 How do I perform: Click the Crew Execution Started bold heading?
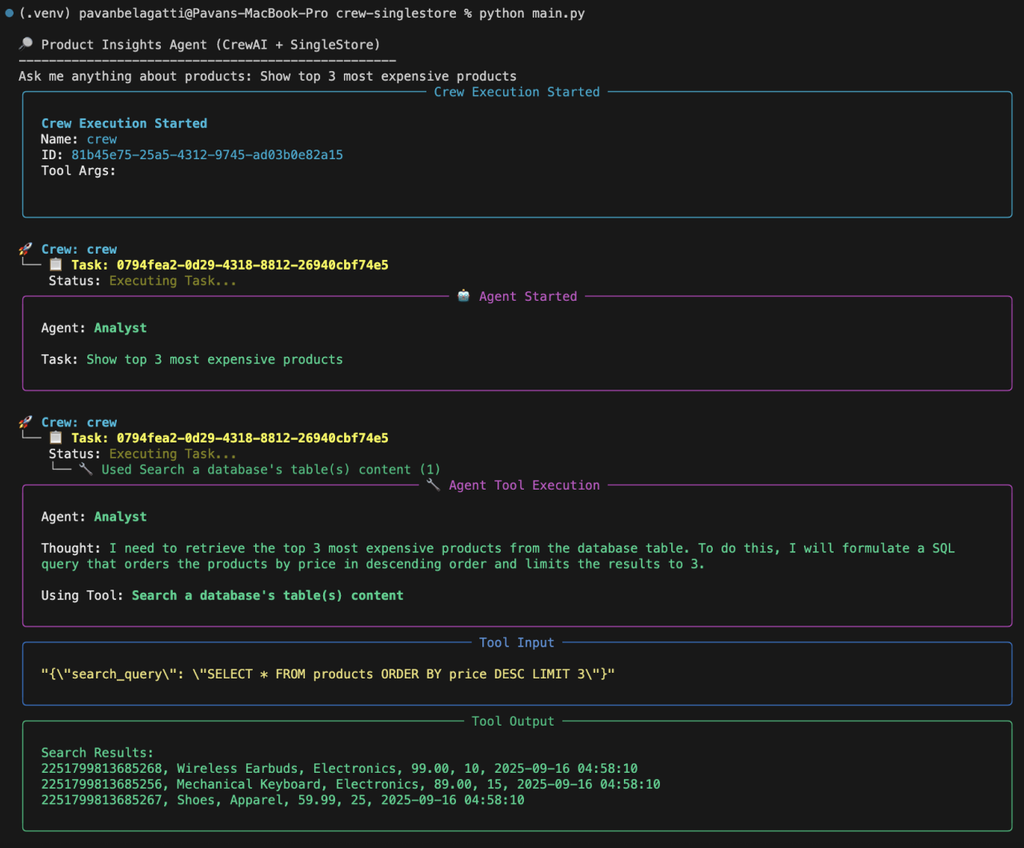click(x=124, y=123)
